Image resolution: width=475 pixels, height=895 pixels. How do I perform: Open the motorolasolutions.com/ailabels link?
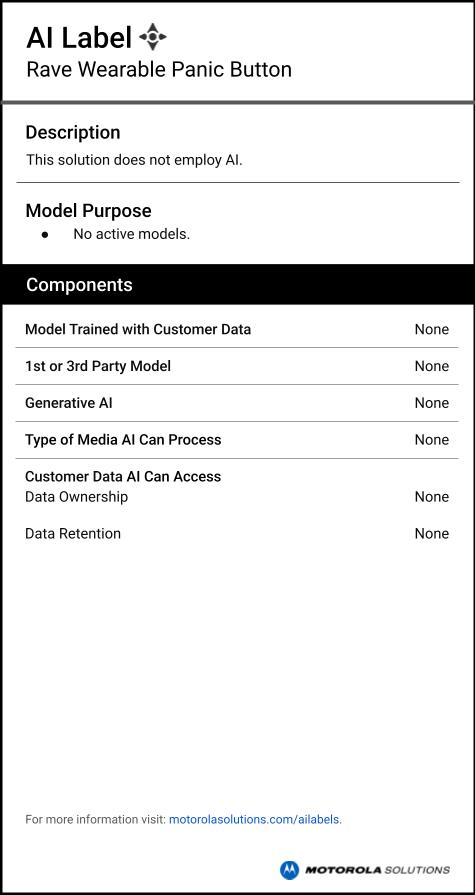[255, 820]
